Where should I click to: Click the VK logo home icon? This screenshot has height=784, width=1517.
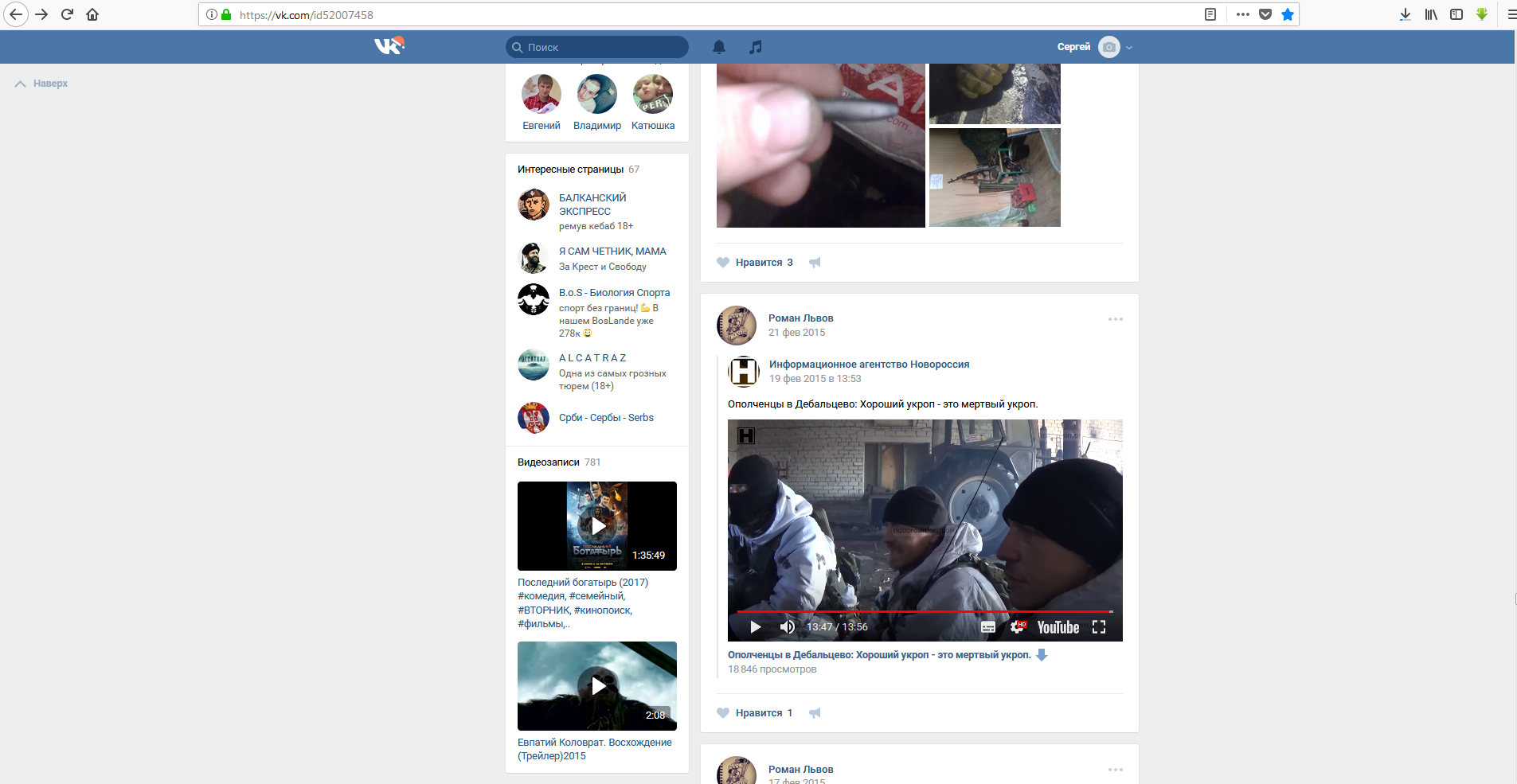(x=389, y=46)
